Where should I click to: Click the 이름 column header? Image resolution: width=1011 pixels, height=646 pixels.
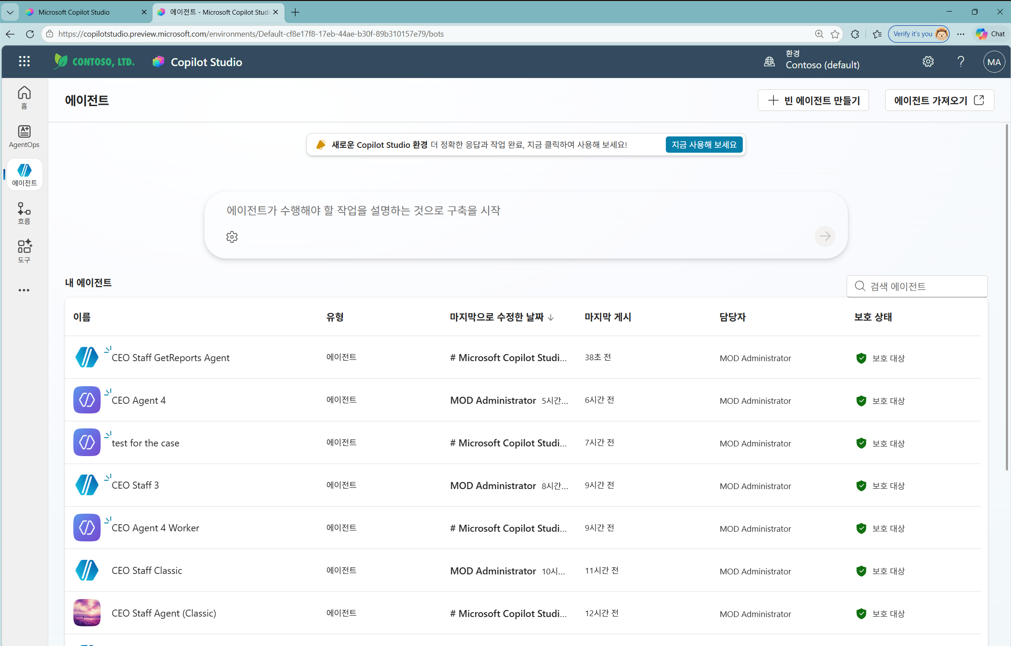point(82,317)
